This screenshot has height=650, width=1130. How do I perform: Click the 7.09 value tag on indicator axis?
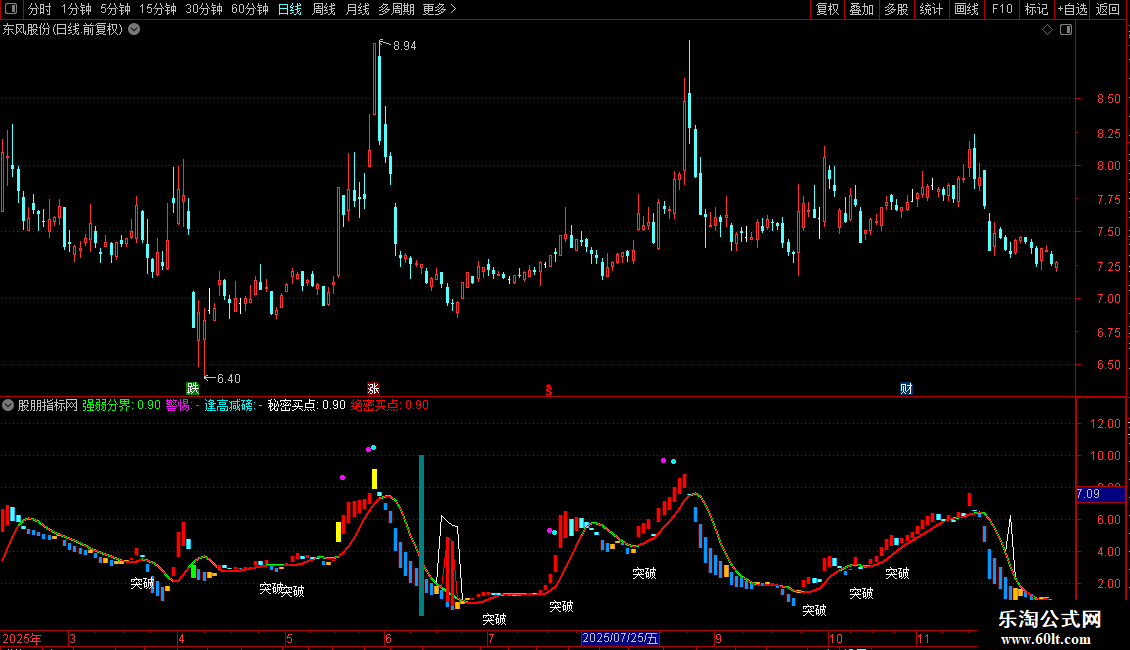point(1100,494)
